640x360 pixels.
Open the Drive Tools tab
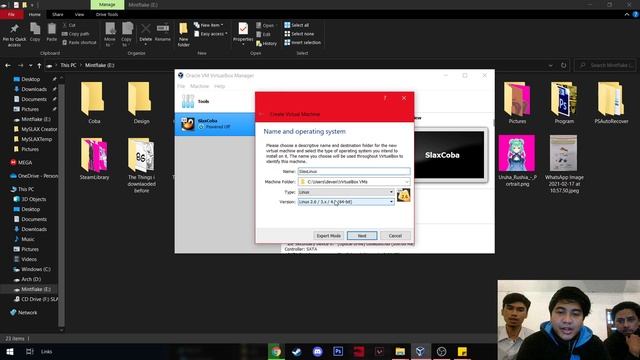tap(107, 14)
